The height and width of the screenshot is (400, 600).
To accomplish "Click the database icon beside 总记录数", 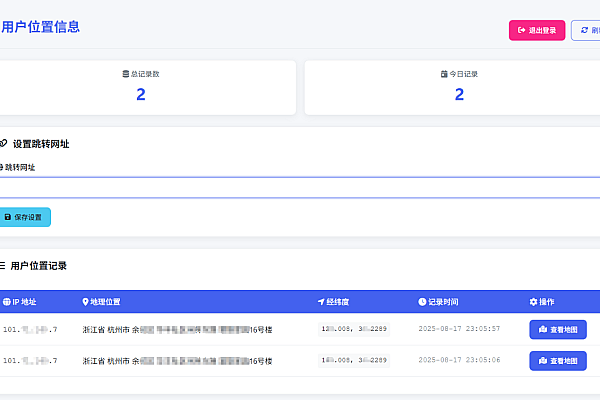I will pos(126,74).
